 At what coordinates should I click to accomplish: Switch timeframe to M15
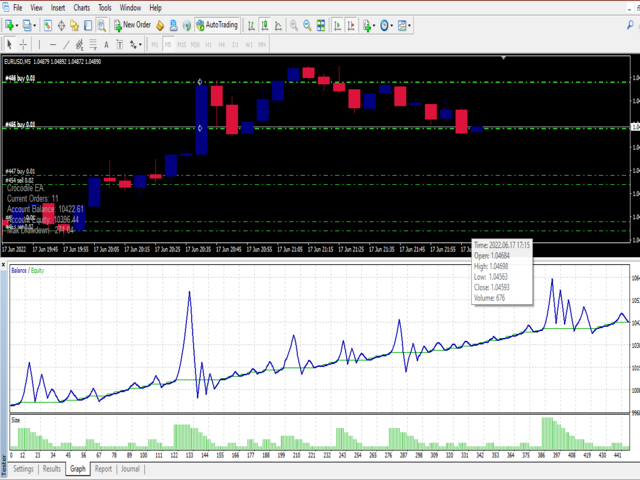click(182, 44)
